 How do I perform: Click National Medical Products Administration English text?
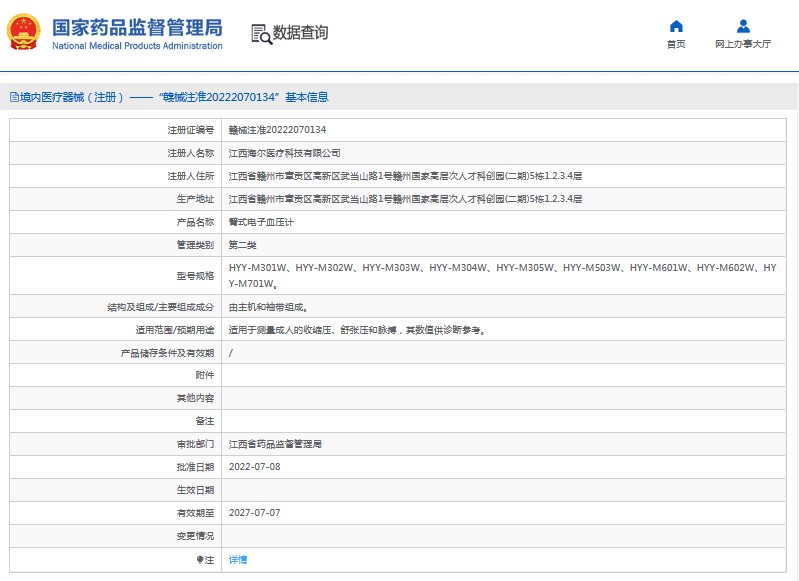(x=137, y=46)
